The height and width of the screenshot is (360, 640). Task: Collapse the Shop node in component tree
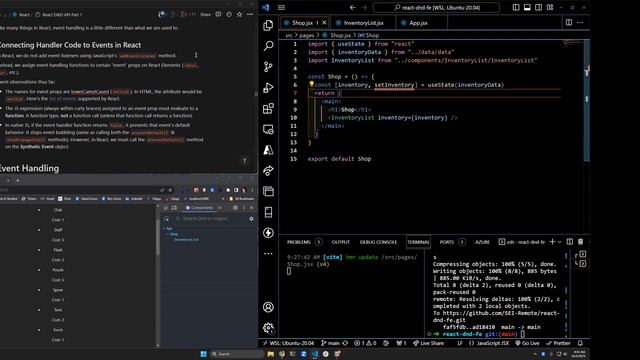click(168, 234)
